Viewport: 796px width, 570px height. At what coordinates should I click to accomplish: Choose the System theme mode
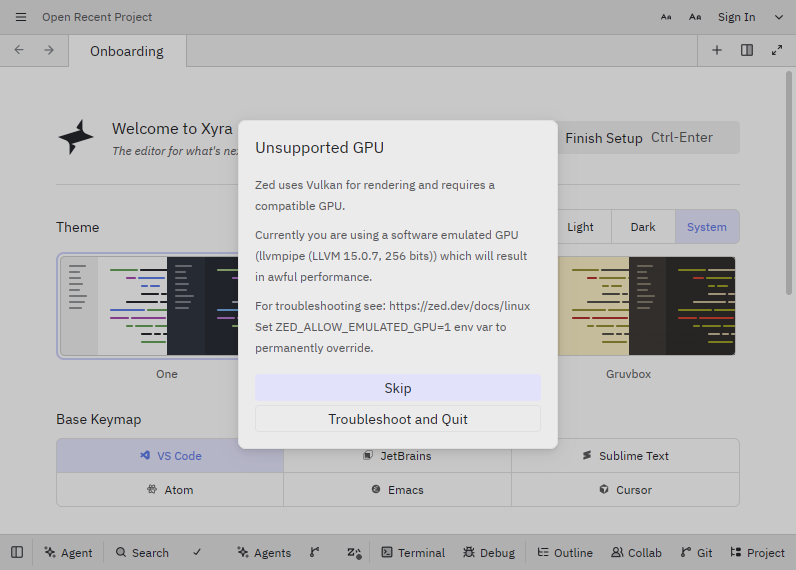coord(707,227)
